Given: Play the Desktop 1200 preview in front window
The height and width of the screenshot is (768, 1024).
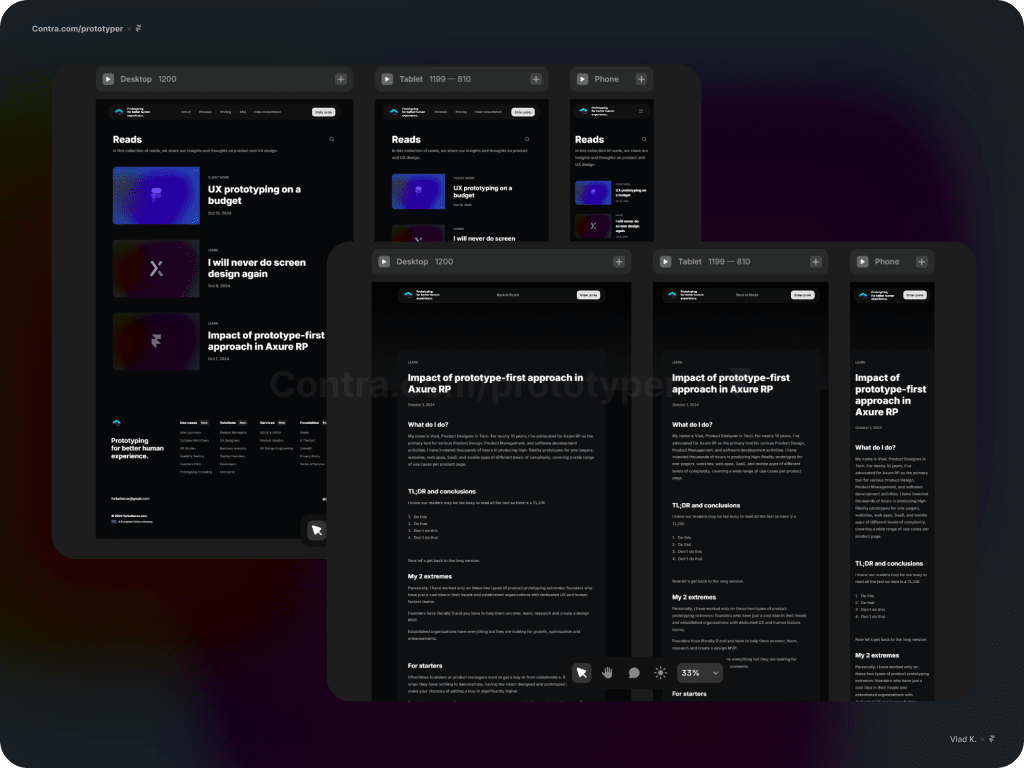Looking at the screenshot, I should tap(384, 261).
